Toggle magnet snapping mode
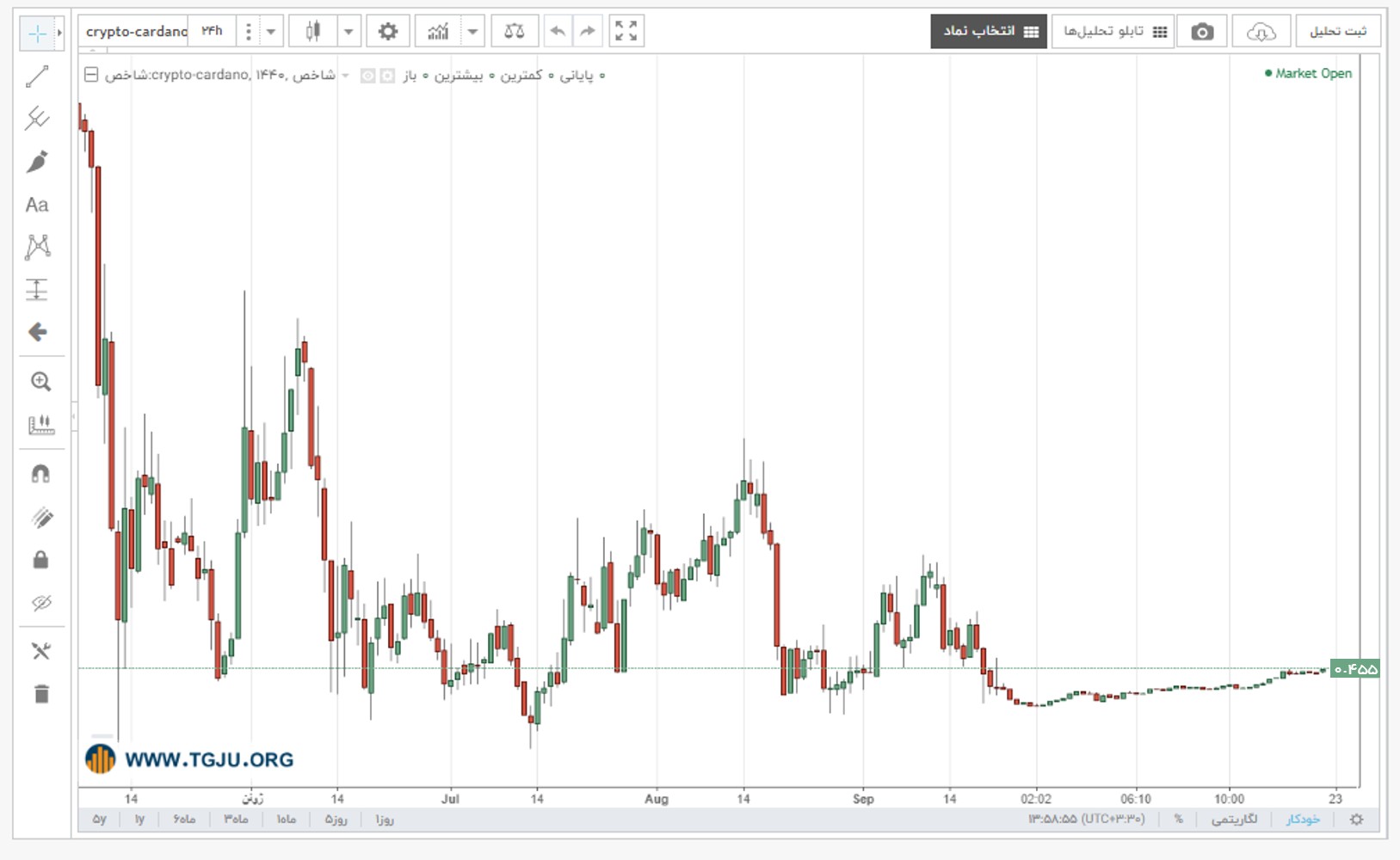The height and width of the screenshot is (860, 1400). point(40,474)
